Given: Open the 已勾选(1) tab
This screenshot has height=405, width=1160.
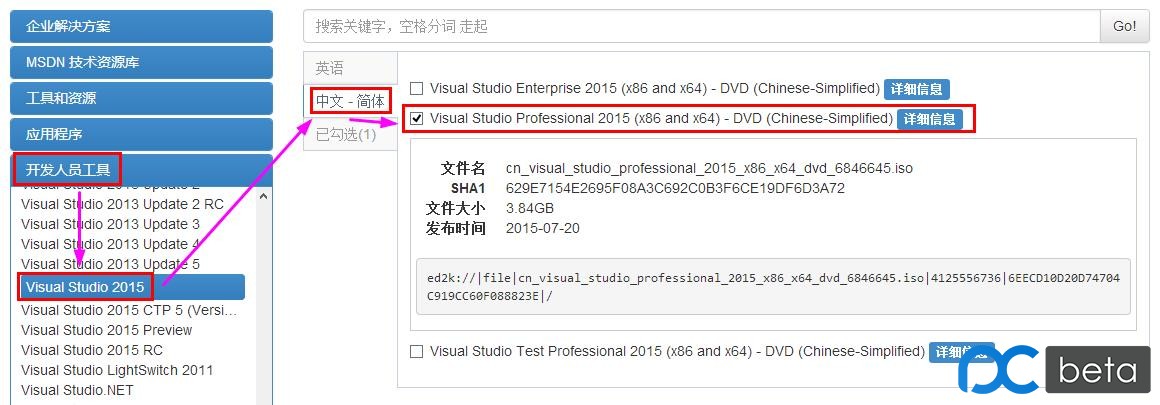Looking at the screenshot, I should tap(351, 135).
